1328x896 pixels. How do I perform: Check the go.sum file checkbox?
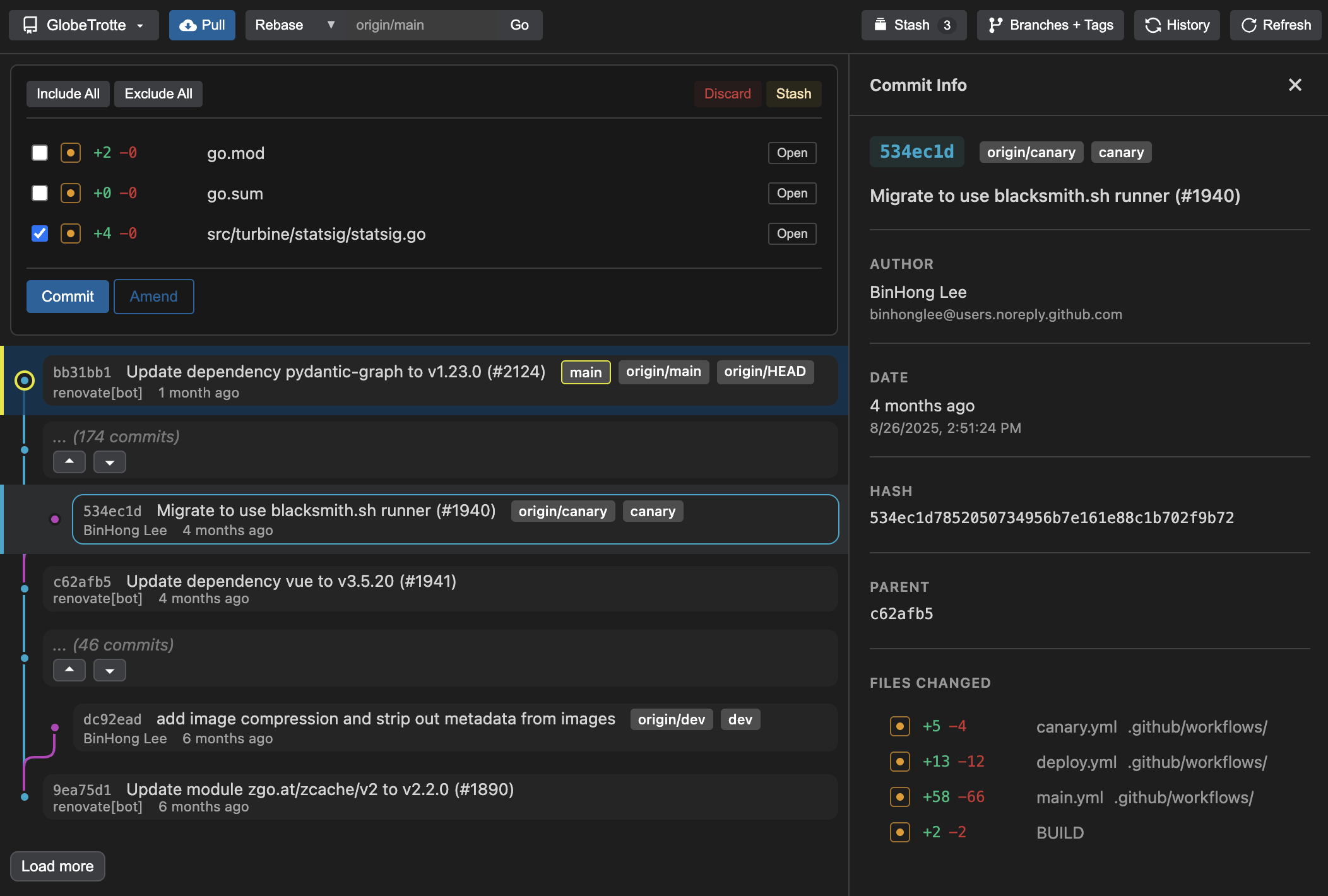pyautogui.click(x=39, y=193)
